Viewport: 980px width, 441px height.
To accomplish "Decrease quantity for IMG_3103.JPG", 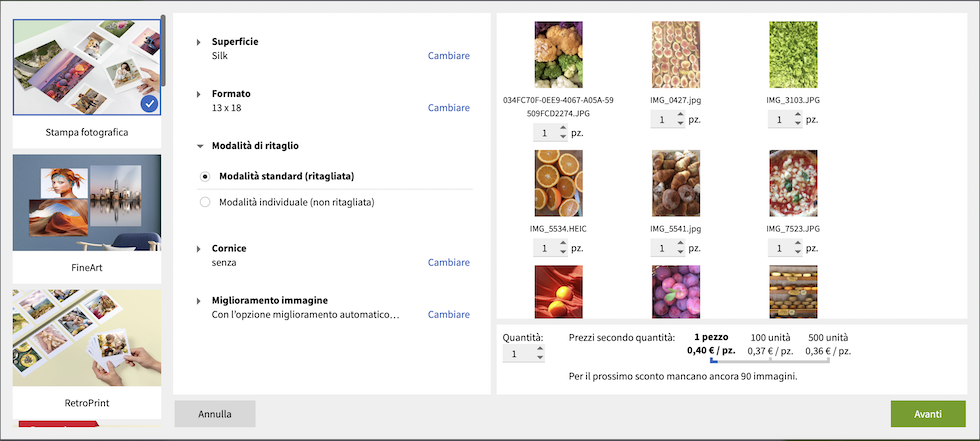I will [797, 124].
